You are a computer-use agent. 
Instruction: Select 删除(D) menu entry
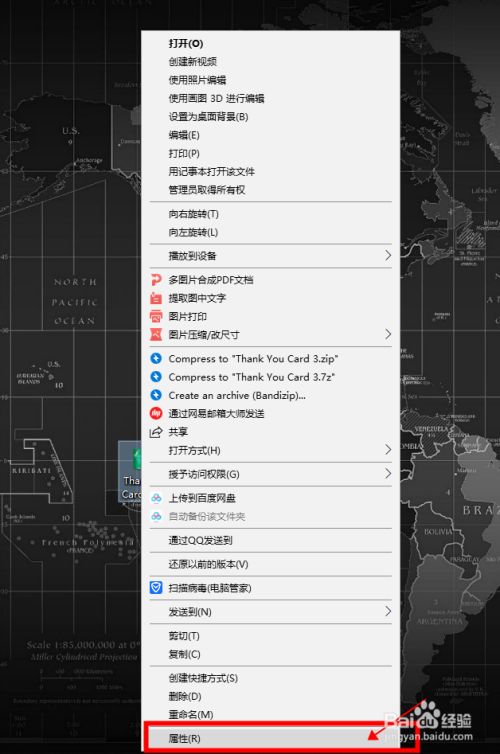coord(271,696)
